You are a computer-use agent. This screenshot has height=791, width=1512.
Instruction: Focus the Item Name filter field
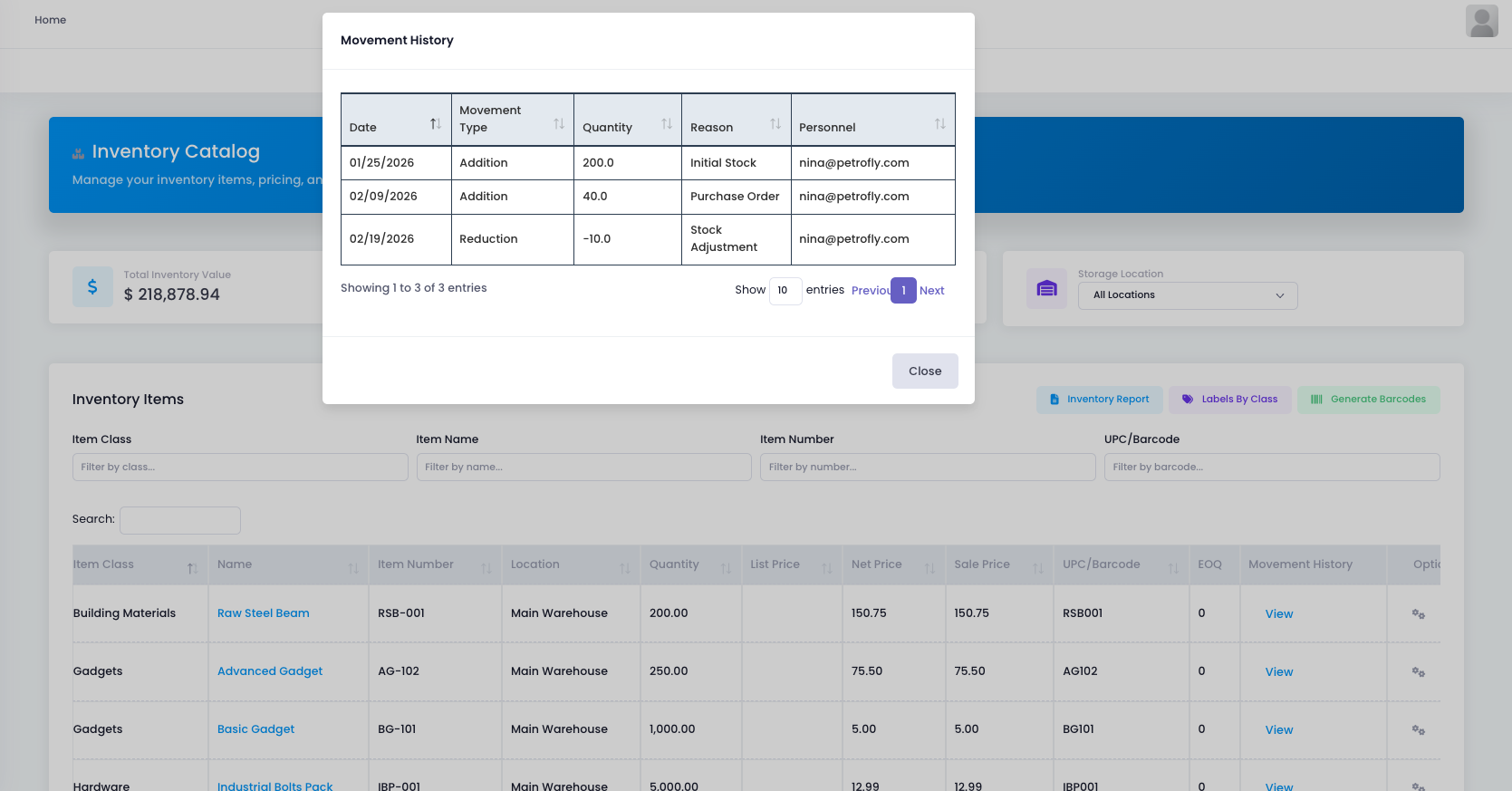tap(583, 468)
